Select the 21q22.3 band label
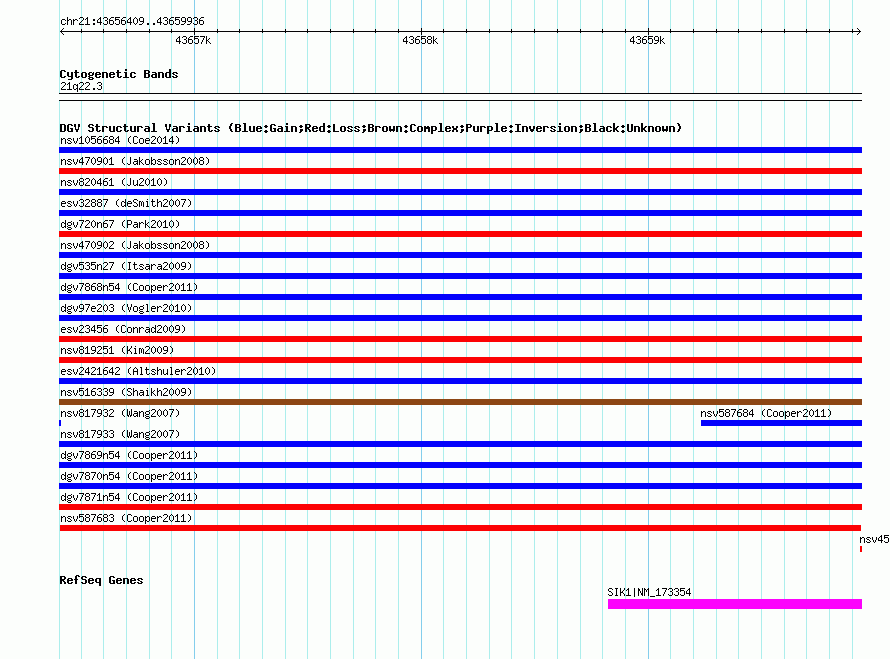The width and height of the screenshot is (890, 659). 81,86
